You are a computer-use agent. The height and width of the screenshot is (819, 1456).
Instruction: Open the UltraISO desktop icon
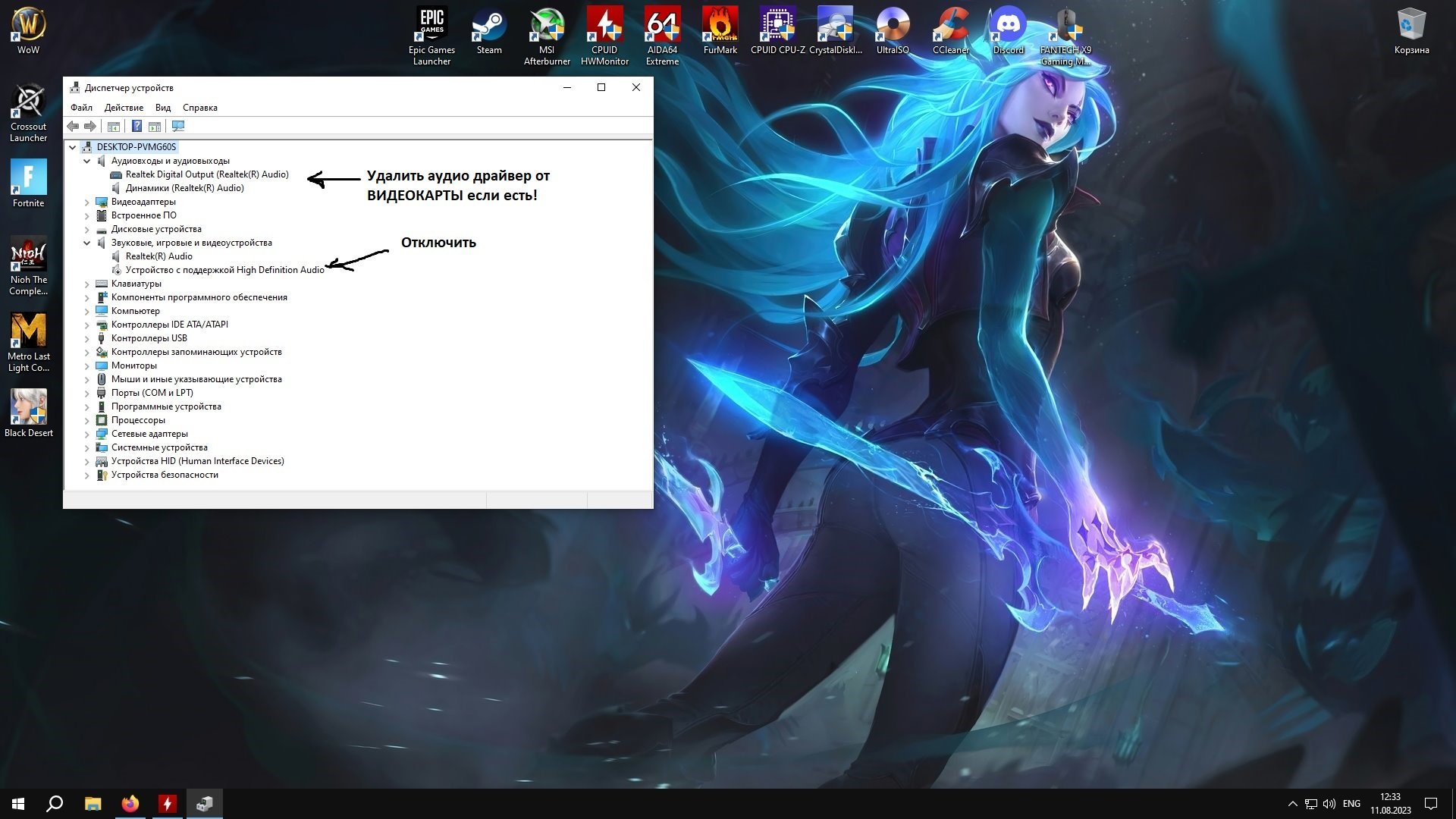coord(893,30)
